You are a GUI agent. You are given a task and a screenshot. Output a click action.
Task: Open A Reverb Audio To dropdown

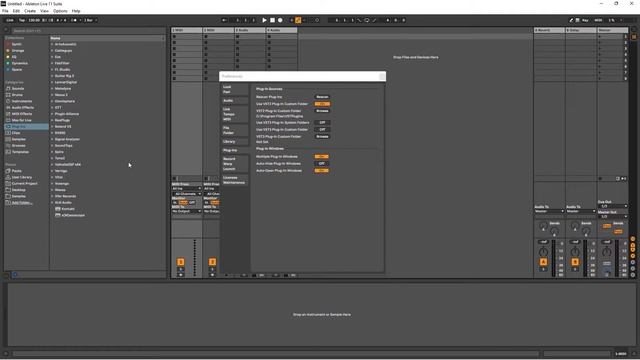[x=549, y=211]
